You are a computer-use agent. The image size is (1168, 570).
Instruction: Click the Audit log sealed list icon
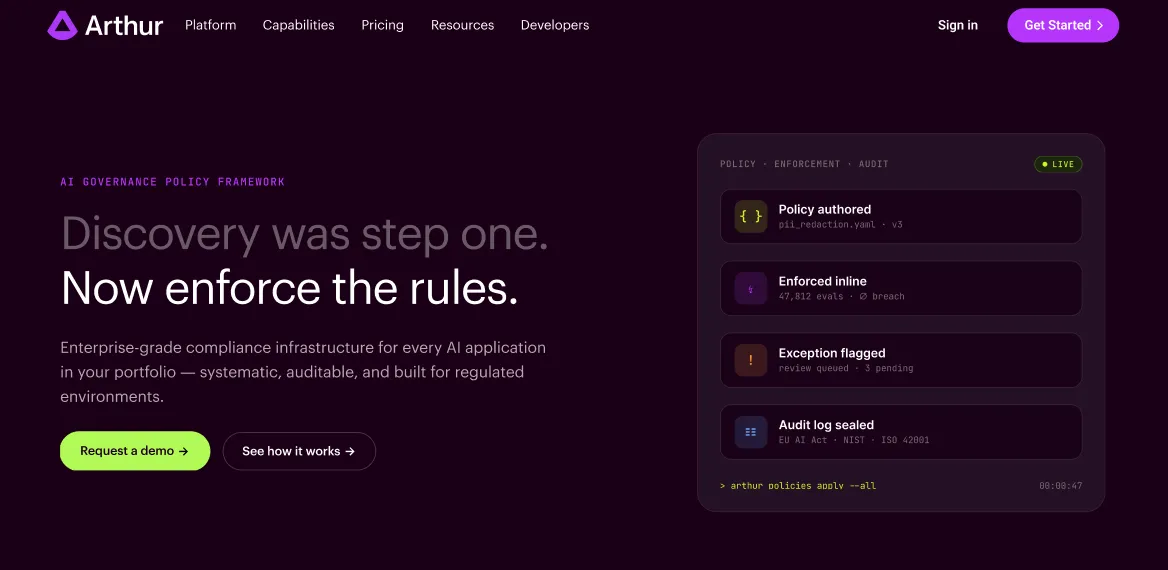(x=750, y=432)
